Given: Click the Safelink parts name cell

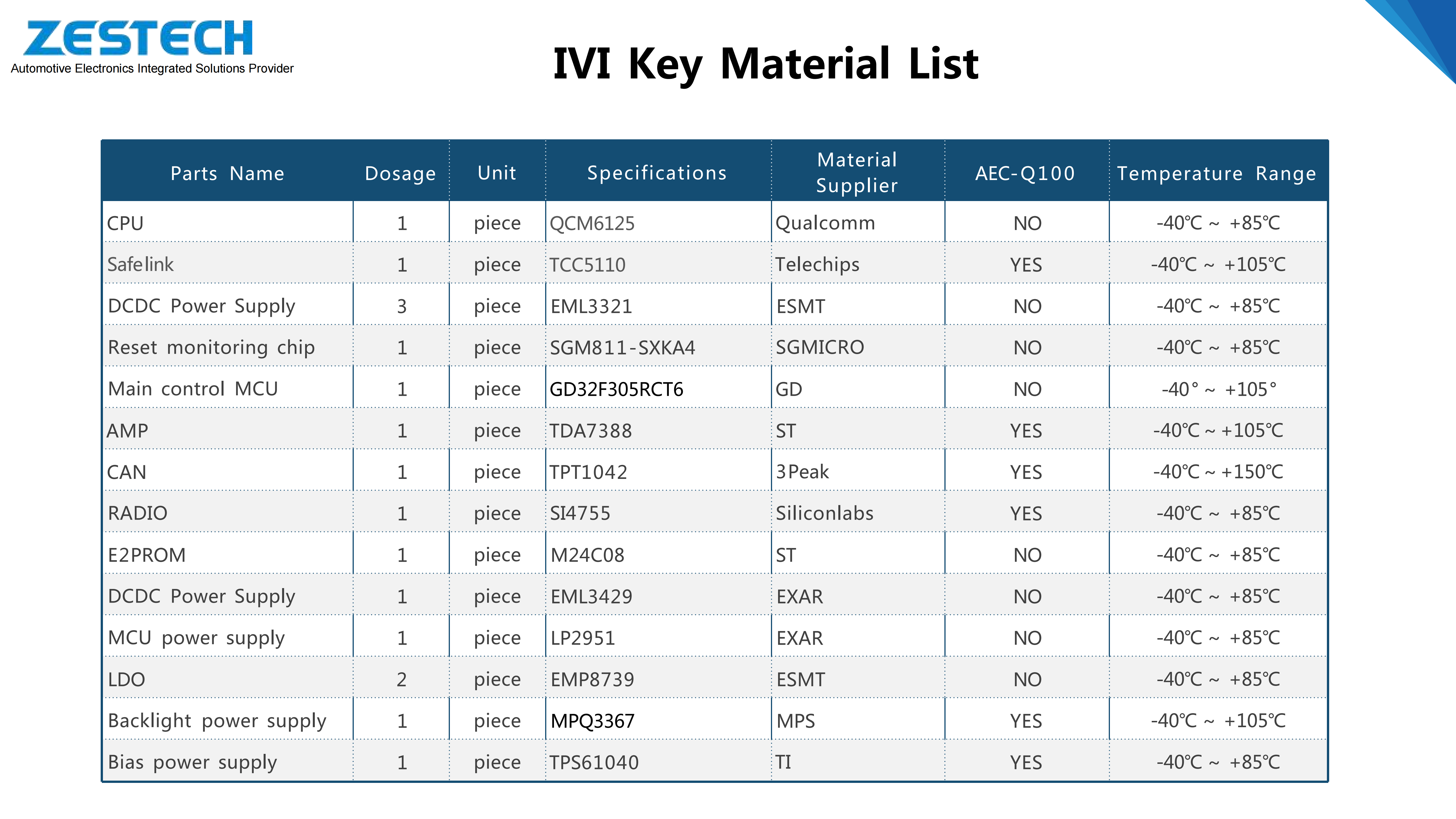Looking at the screenshot, I should (141, 264).
